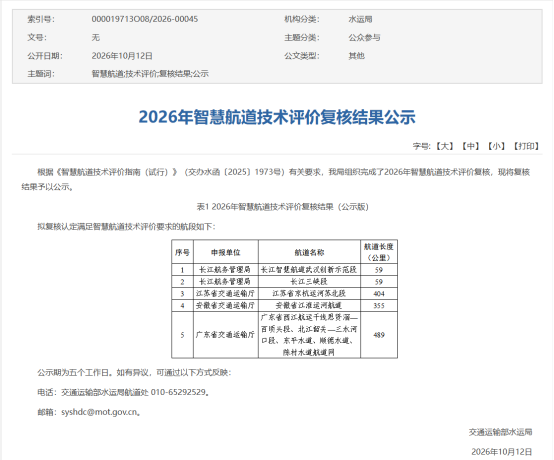Click the keywords 智慧航道;技术评价;复核结果;公示
The image size is (554, 460).
[x=150, y=74]
